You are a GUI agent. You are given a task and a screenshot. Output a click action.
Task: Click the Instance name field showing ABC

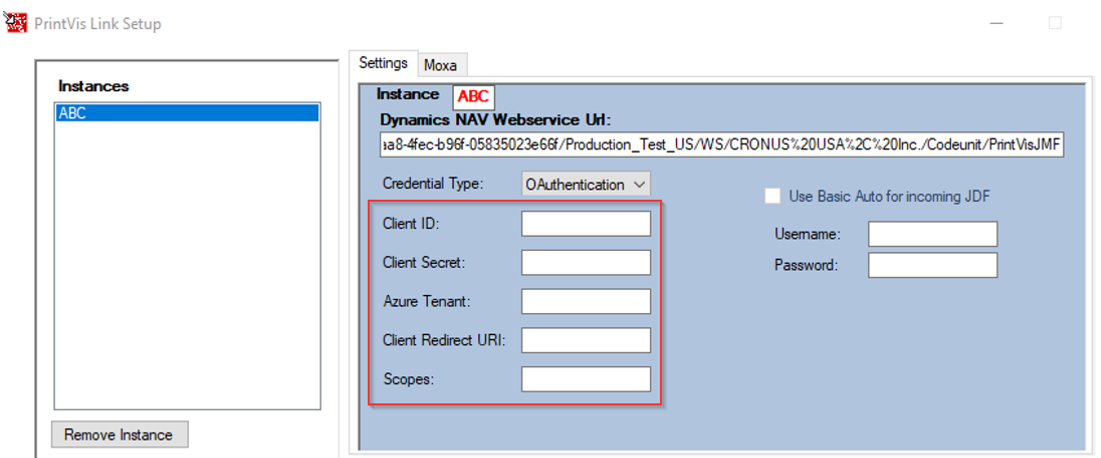473,97
